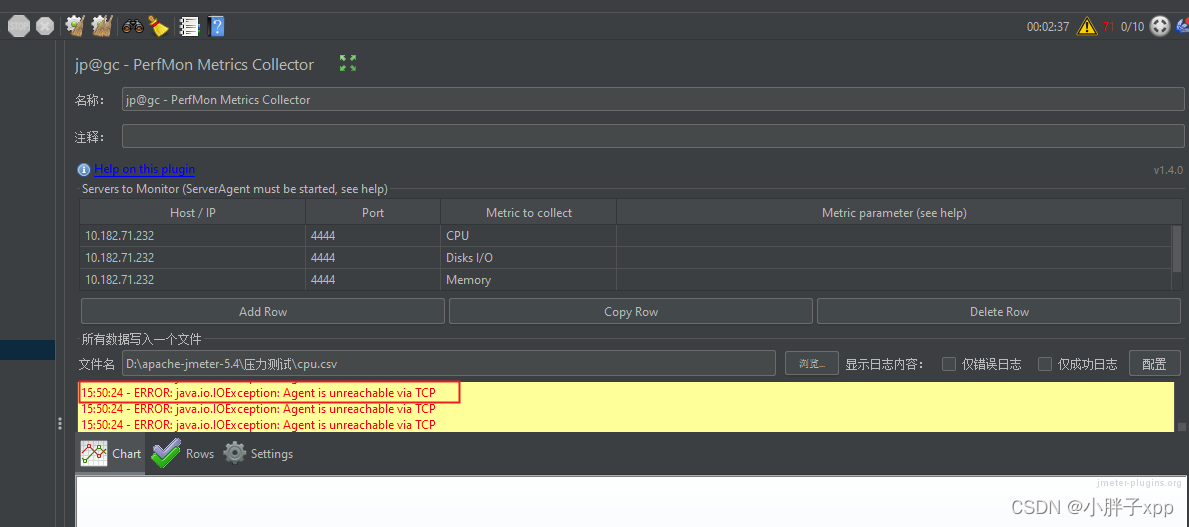Open Help via the question mark book icon
Image resolution: width=1189 pixels, height=527 pixels.
(x=216, y=27)
